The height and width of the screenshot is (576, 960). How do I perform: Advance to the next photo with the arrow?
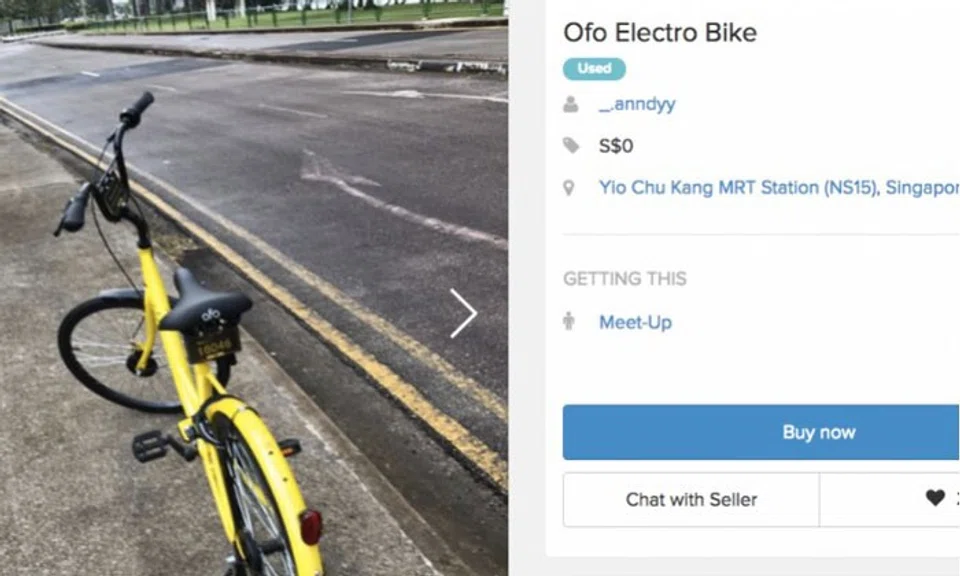(462, 313)
